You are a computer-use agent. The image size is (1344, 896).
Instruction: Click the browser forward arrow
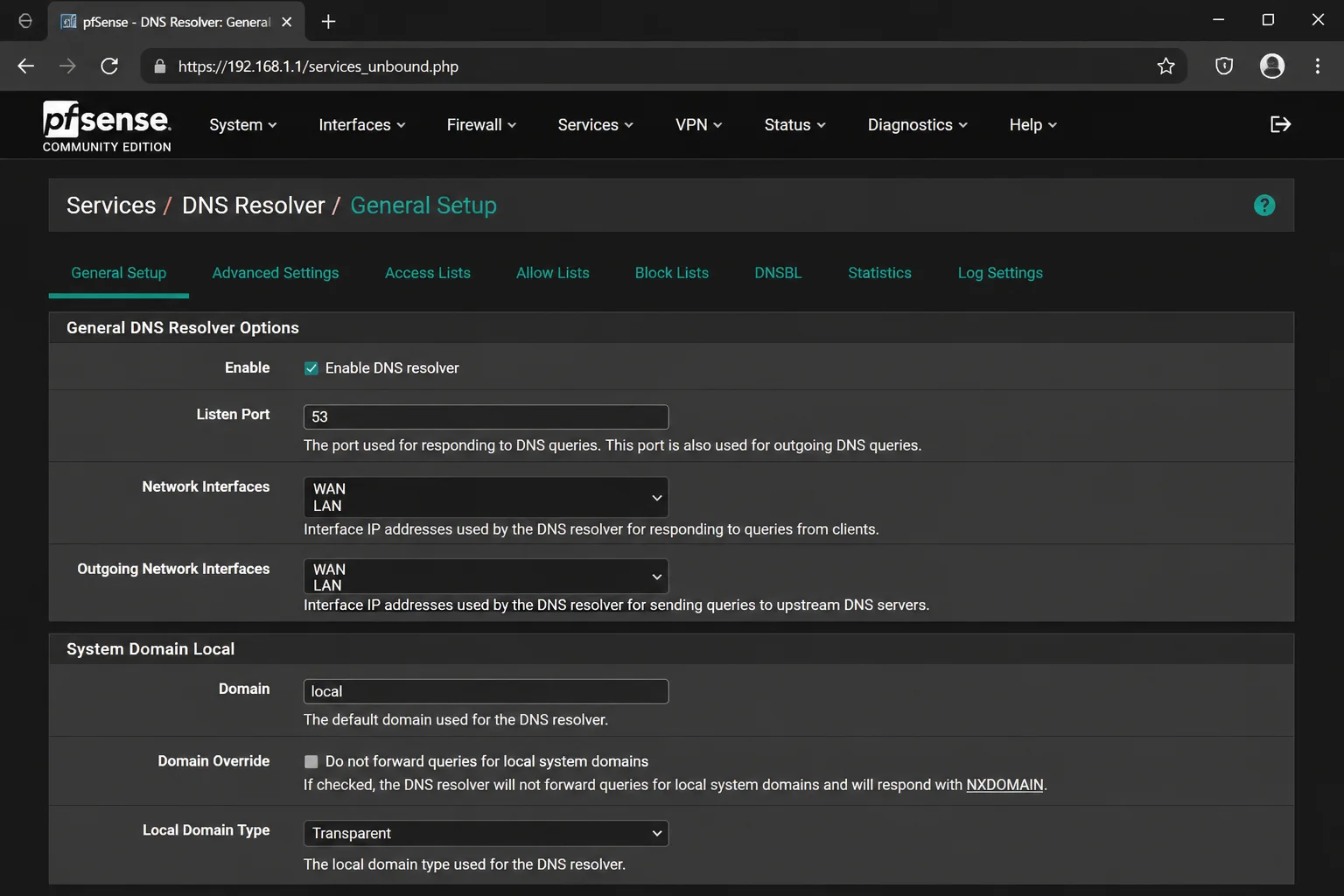coord(67,66)
